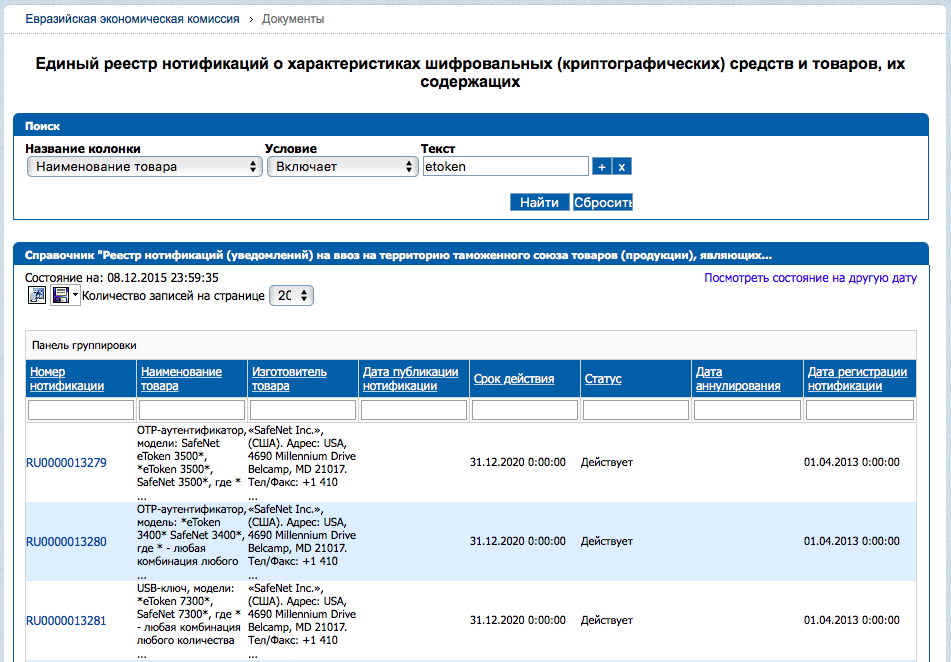Open notification RU0000013279
The width and height of the screenshot is (951, 662).
(x=66, y=462)
